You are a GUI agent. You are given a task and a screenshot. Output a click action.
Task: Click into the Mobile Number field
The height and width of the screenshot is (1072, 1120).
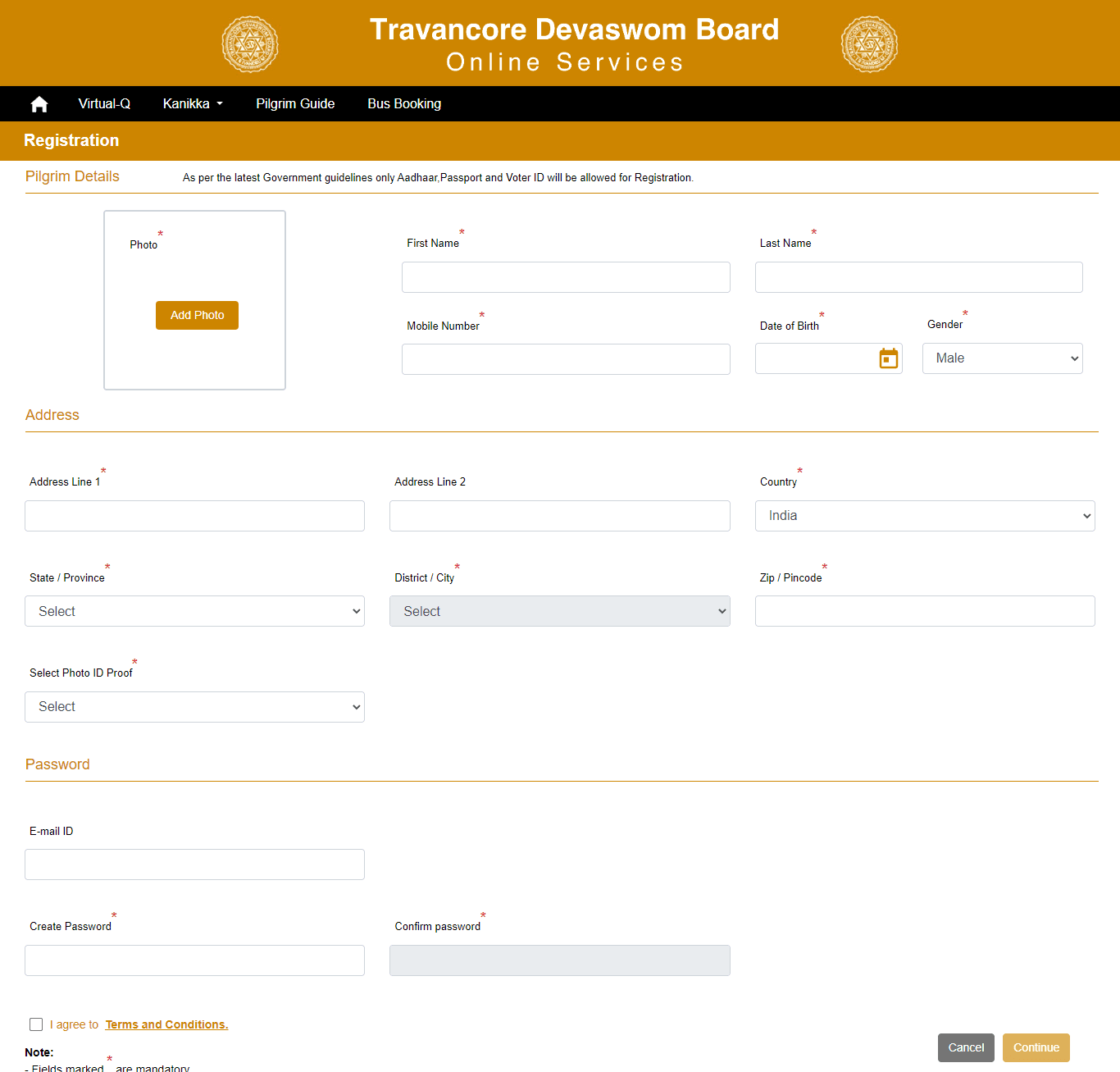pos(566,359)
